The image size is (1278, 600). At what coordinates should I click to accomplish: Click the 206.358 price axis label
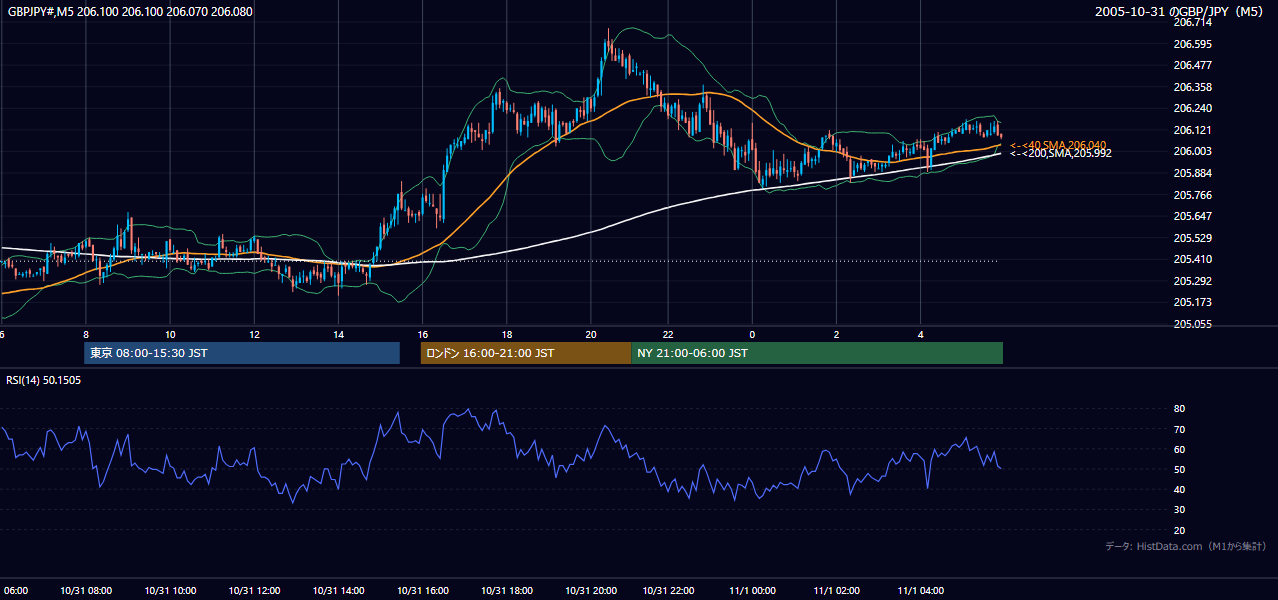(x=1193, y=87)
